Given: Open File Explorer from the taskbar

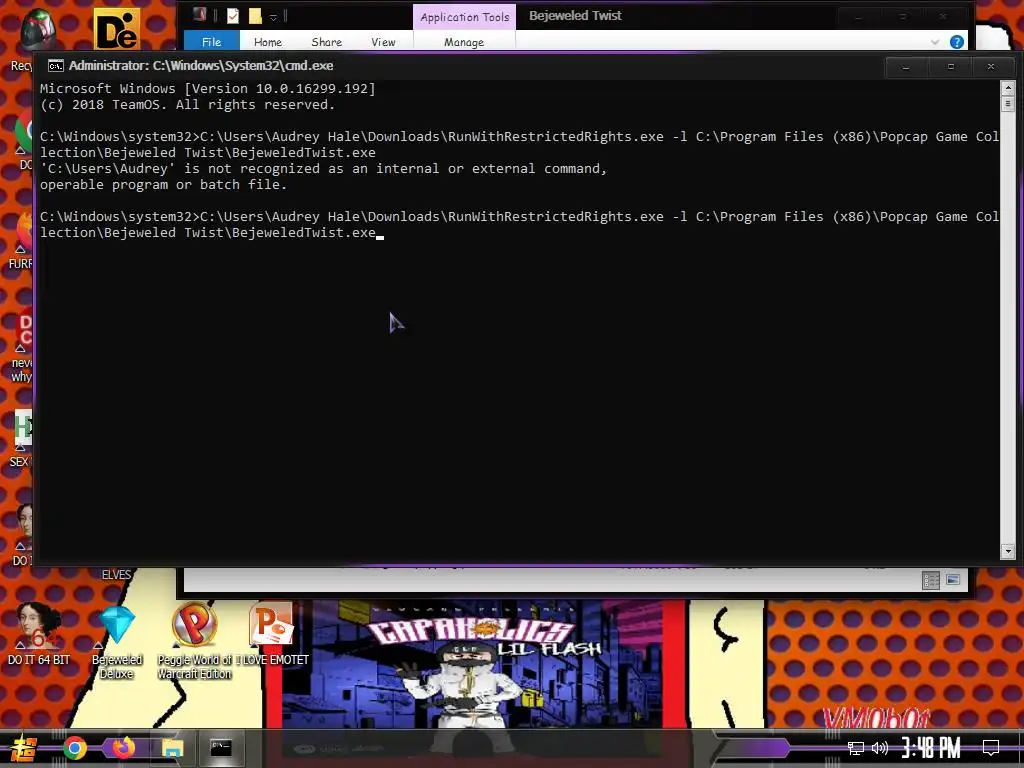Looking at the screenshot, I should [172, 748].
